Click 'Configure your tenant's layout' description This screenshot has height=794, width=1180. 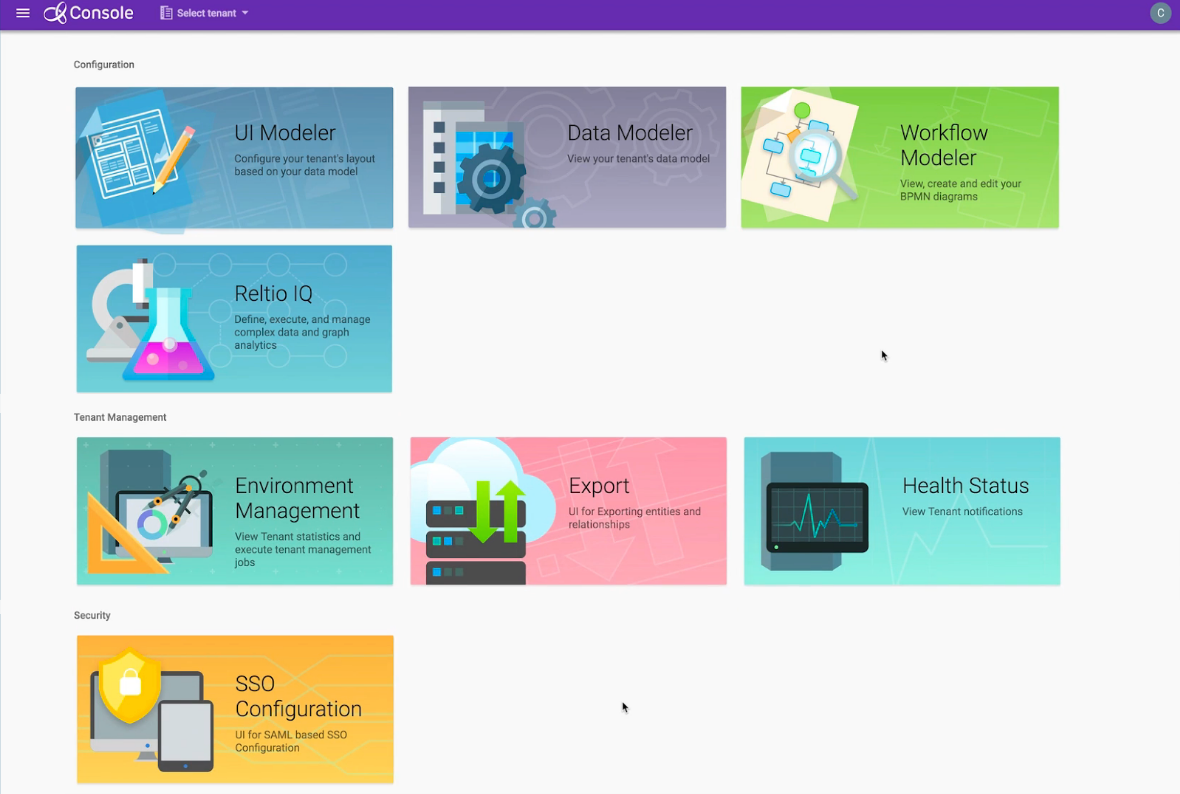[304, 165]
